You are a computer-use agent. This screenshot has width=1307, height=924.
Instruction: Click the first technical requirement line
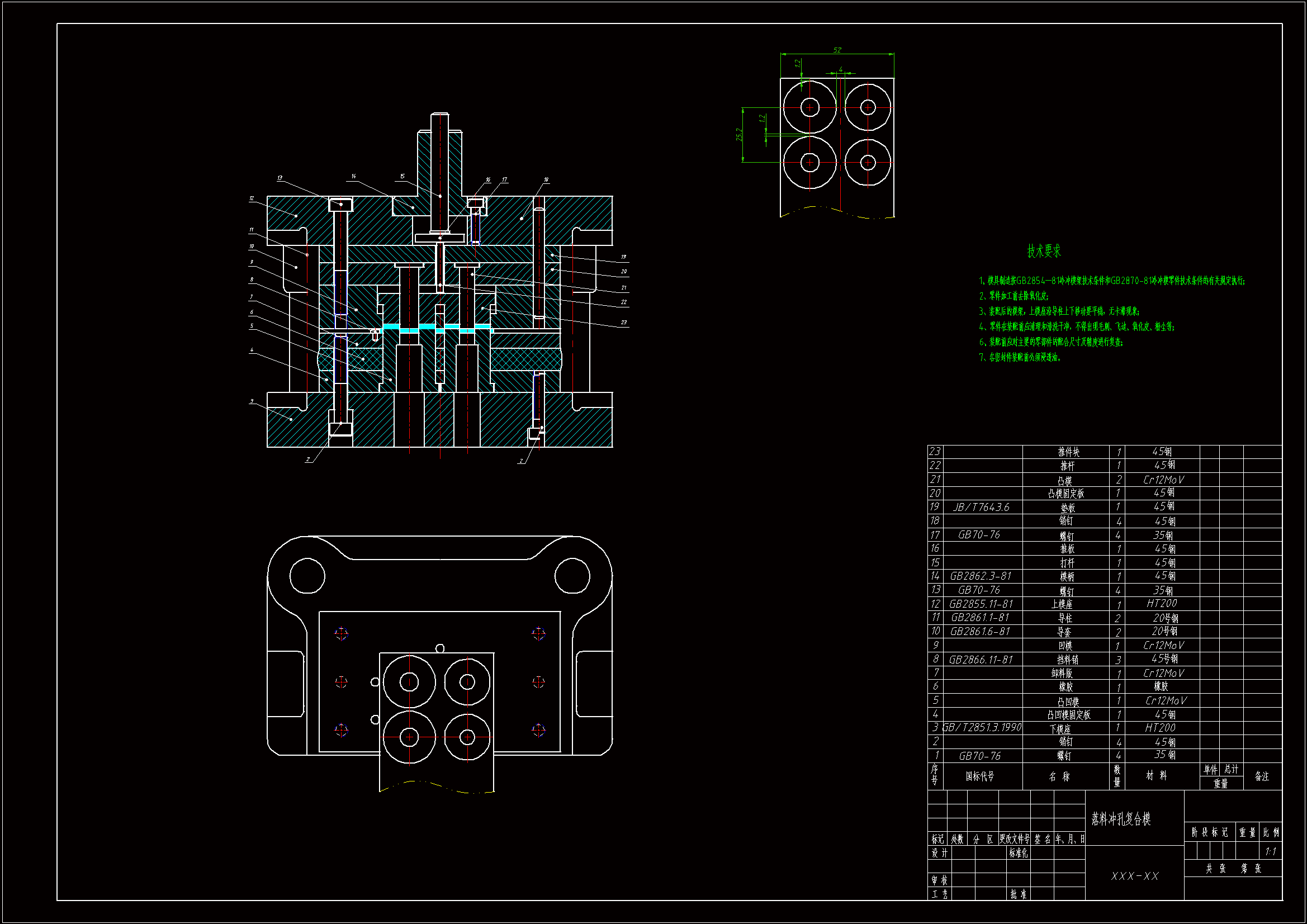(1111, 281)
